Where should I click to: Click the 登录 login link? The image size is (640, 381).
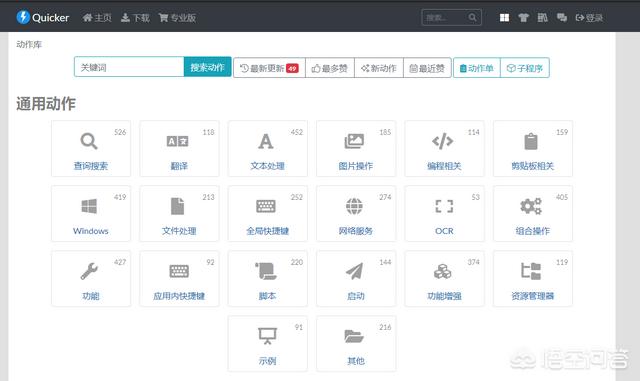click(x=589, y=18)
